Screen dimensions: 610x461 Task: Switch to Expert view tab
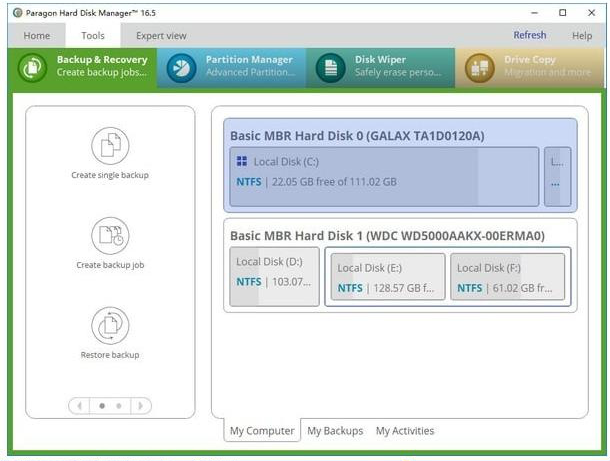[161, 35]
